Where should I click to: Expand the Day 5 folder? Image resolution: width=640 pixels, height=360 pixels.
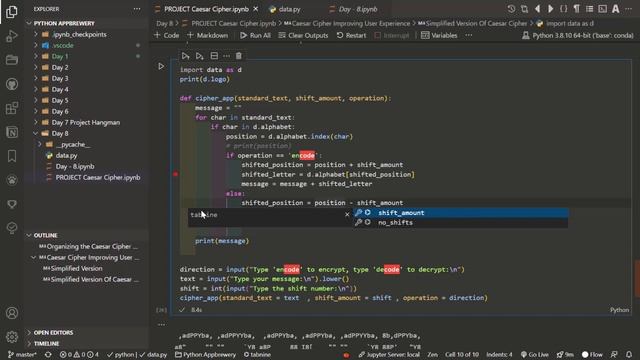(60, 100)
